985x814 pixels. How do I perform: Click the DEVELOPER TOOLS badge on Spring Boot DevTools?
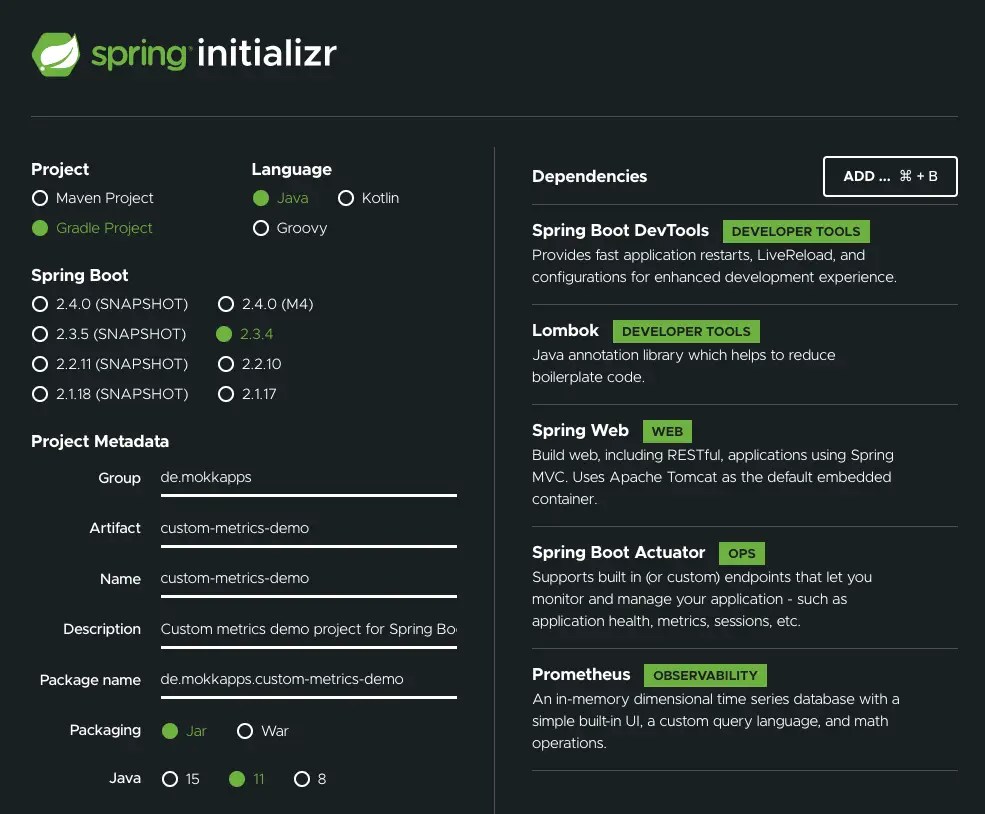click(x=796, y=231)
